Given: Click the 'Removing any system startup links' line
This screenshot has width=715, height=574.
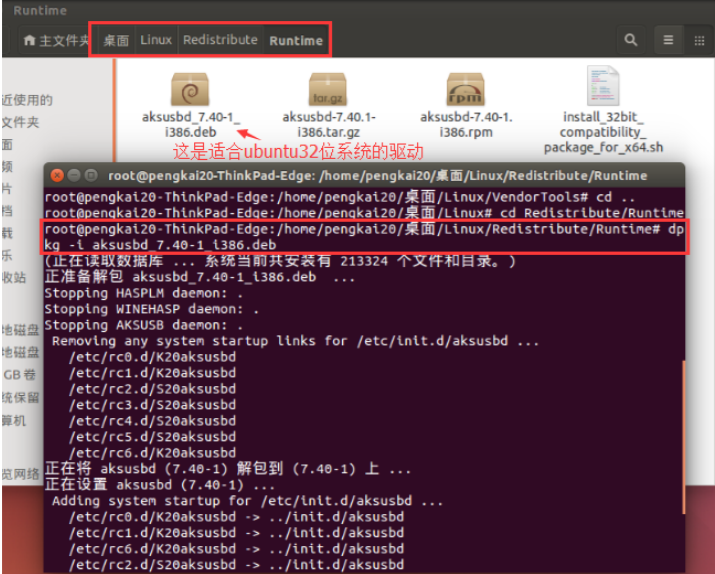Looking at the screenshot, I should click(x=295, y=341).
